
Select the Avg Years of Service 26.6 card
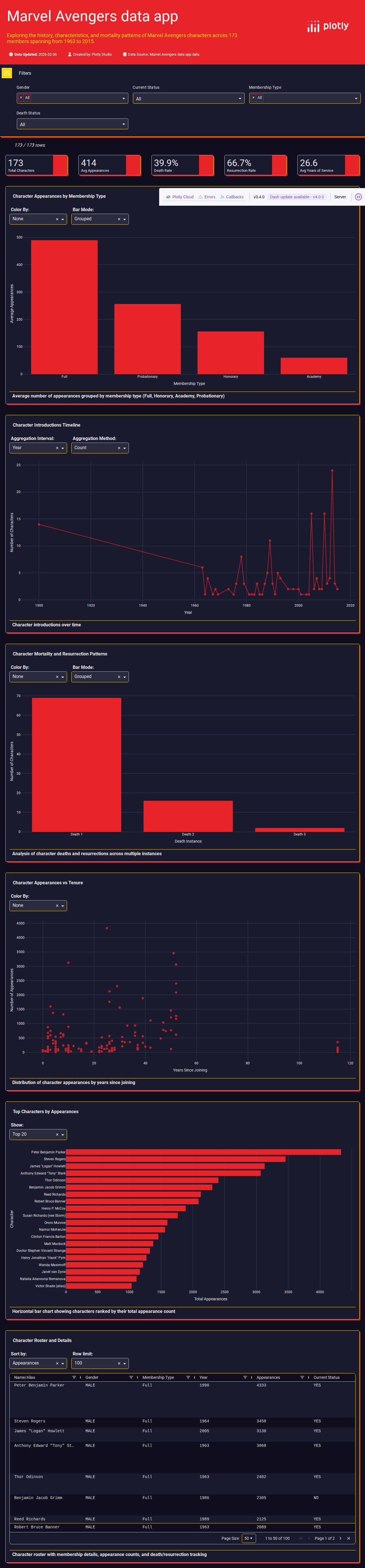[x=328, y=165]
